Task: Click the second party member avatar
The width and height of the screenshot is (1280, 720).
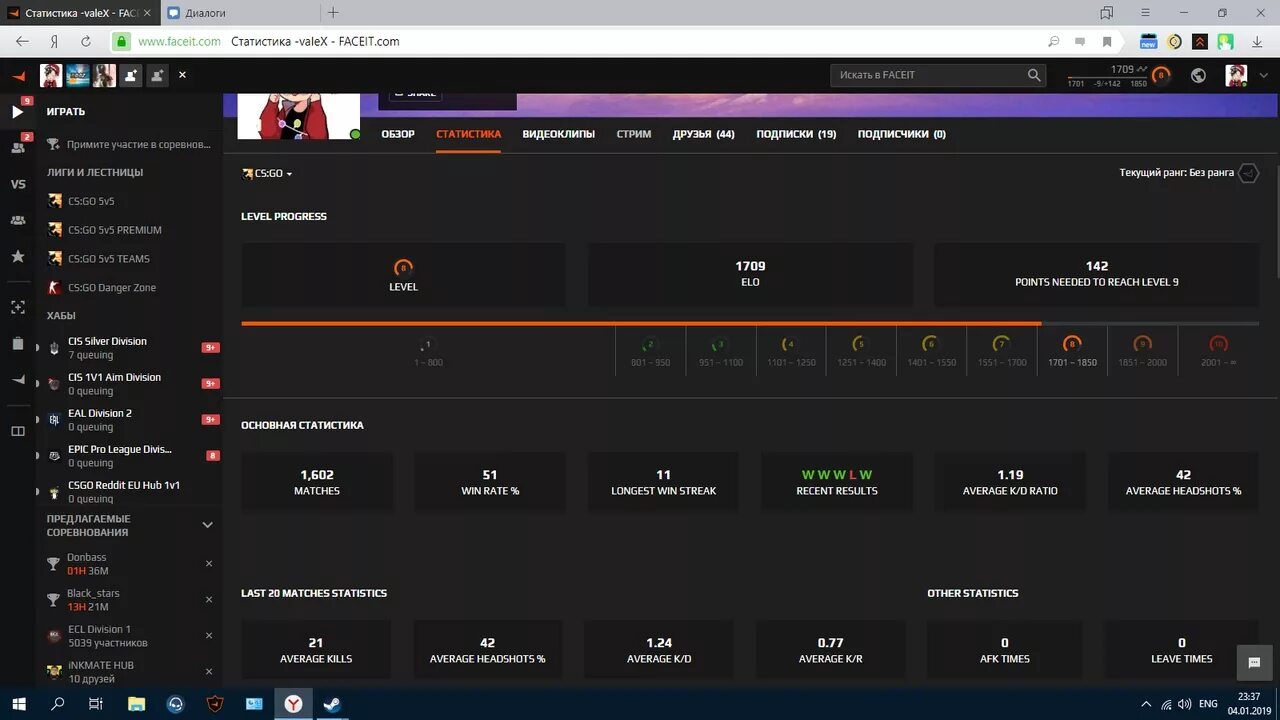Action: click(x=77, y=75)
